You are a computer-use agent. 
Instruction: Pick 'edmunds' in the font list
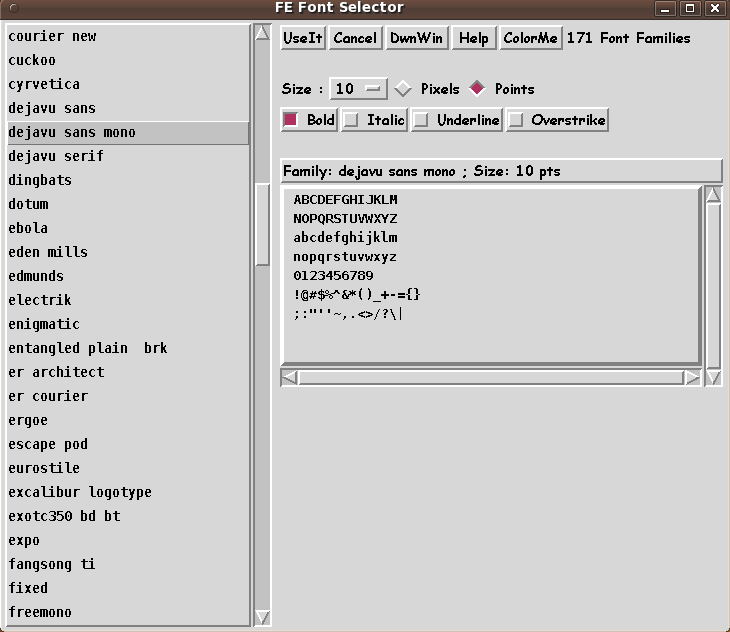[x=128, y=276]
